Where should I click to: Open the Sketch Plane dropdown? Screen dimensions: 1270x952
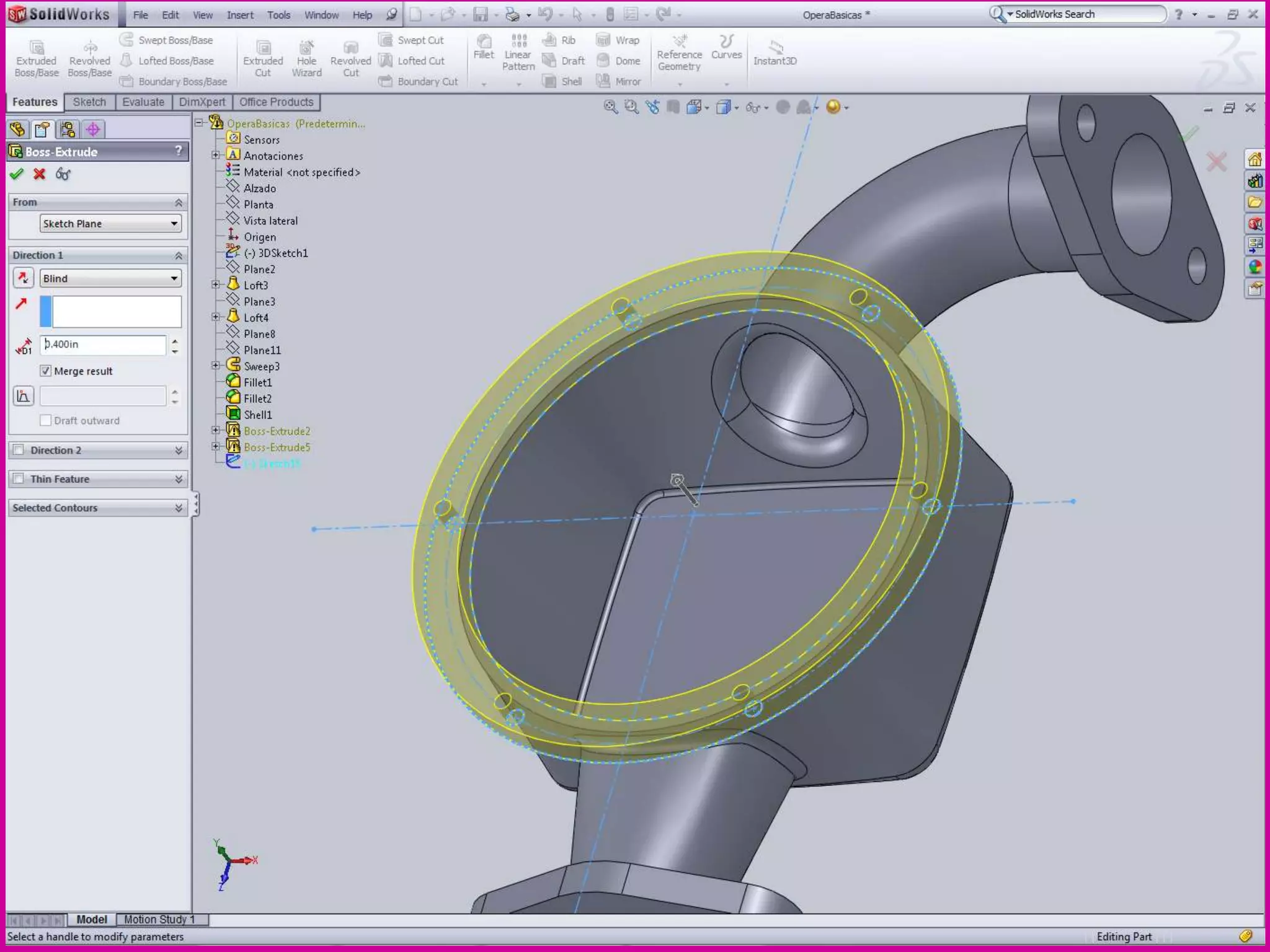pyautogui.click(x=110, y=224)
